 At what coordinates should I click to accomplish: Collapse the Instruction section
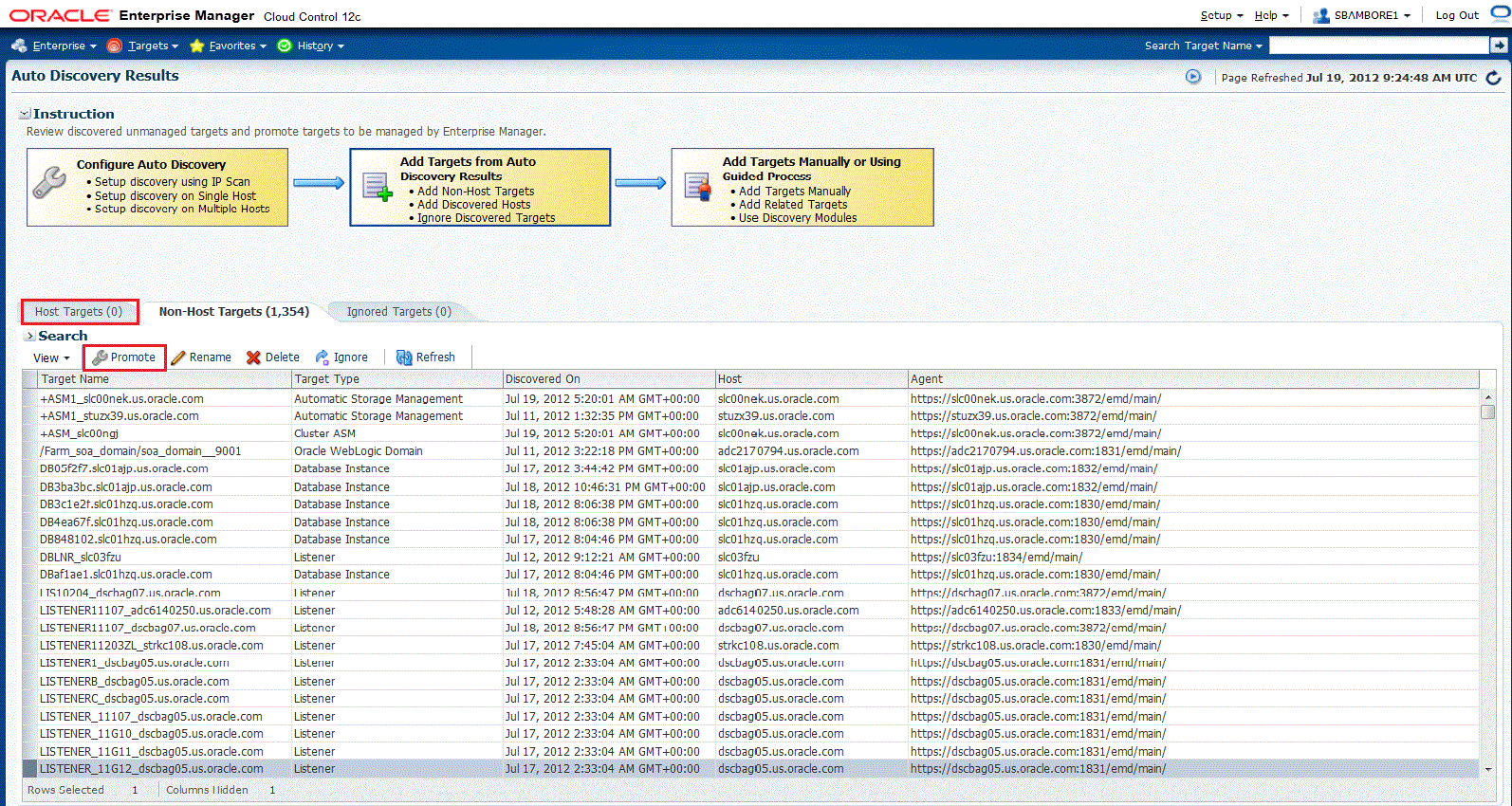[x=25, y=114]
